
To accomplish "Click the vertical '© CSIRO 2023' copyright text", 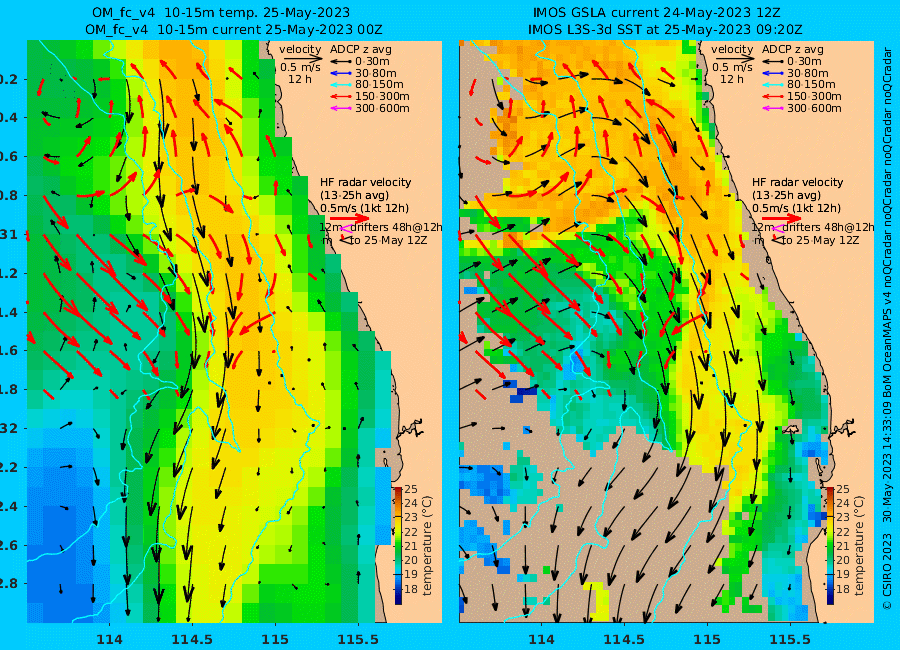I will [887, 571].
